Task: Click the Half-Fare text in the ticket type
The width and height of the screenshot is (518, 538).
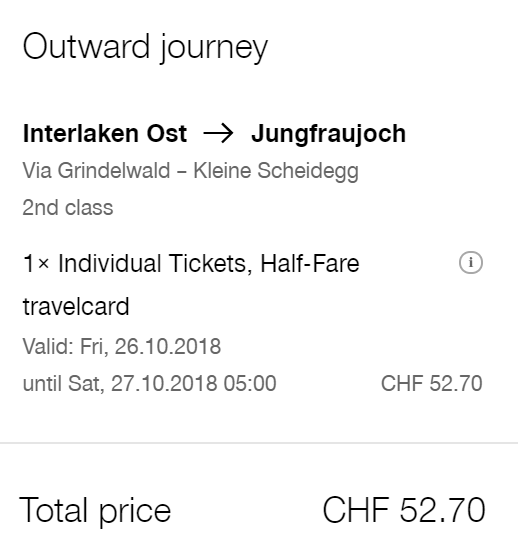Action: click(x=310, y=264)
